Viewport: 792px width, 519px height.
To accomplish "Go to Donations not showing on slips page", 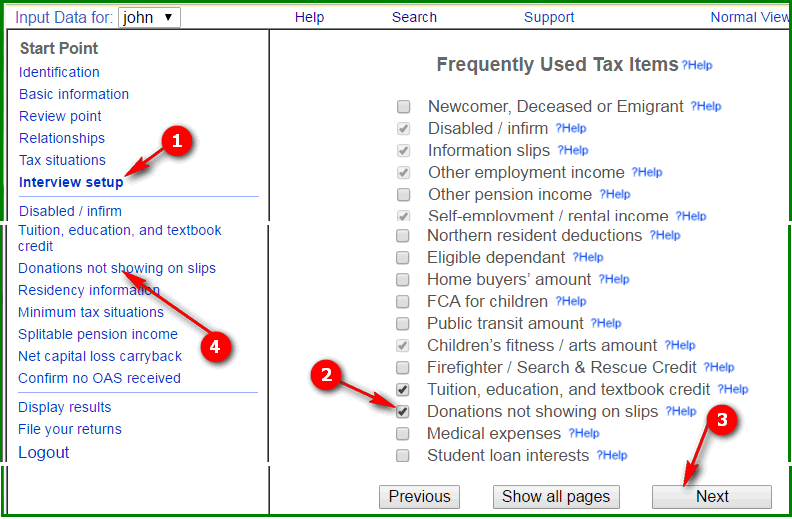I will tap(117, 268).
